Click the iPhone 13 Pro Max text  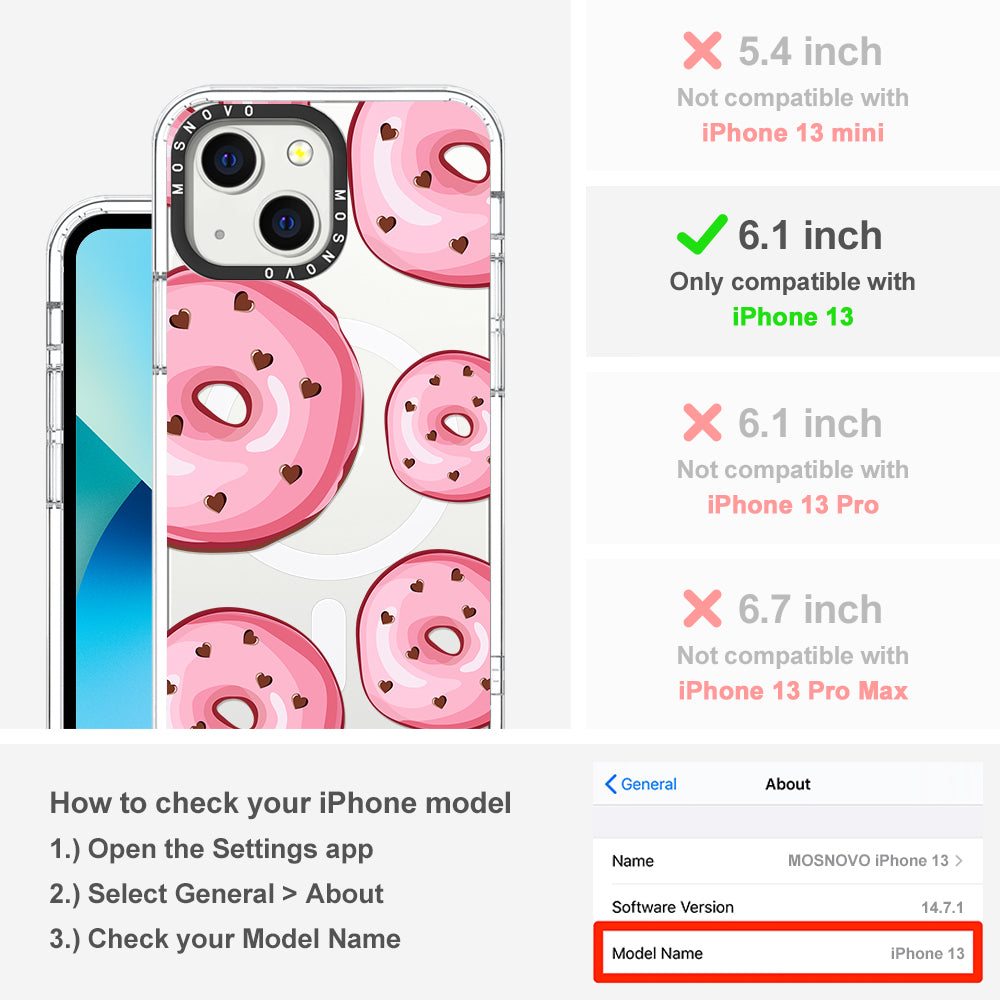pyautogui.click(x=792, y=691)
